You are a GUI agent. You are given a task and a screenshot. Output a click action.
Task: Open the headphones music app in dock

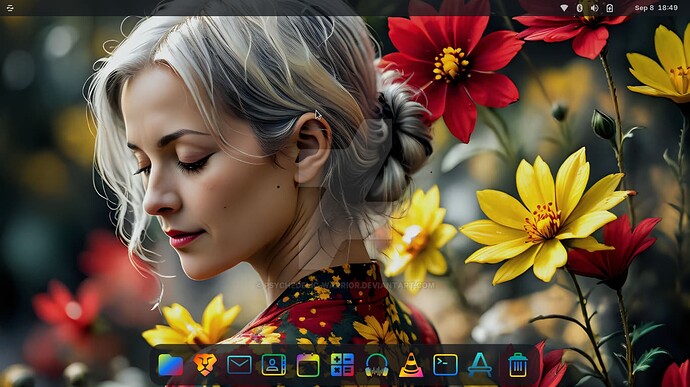377,365
